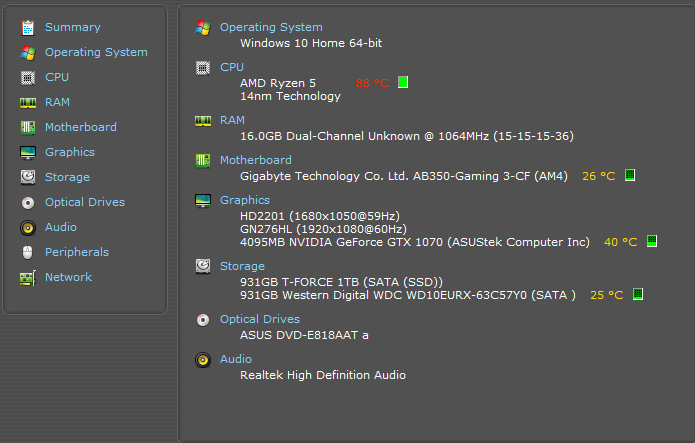
Task: Click the Motherboard icon in sidebar
Action: coord(28,128)
